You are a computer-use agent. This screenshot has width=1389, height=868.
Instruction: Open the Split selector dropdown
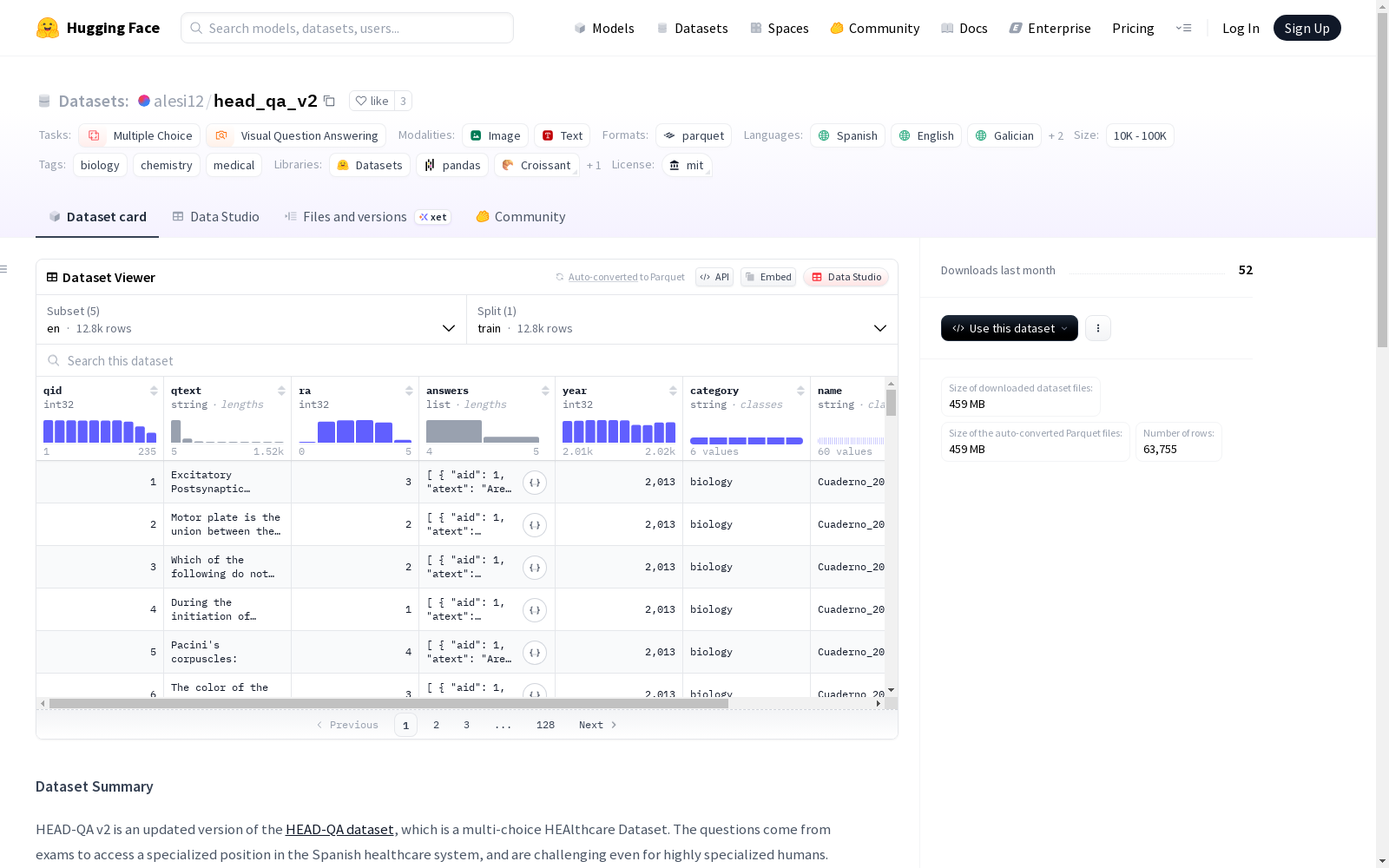[682, 319]
